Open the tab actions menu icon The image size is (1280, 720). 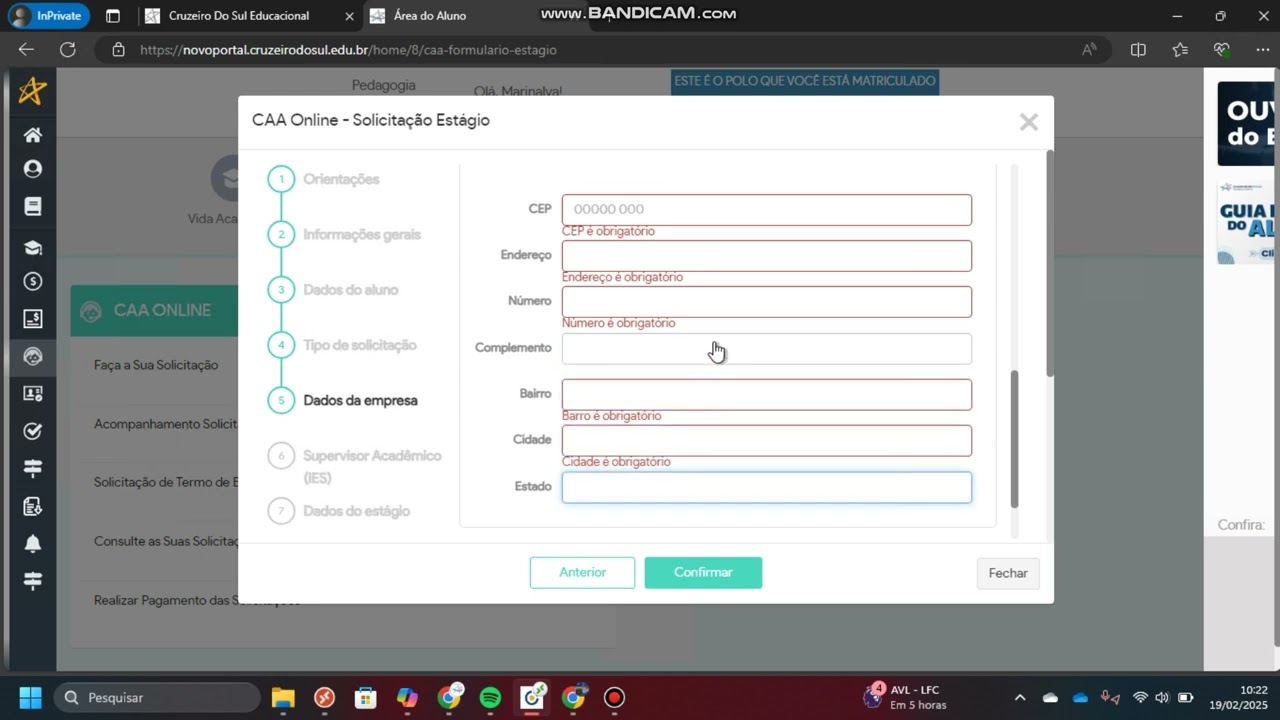113,16
